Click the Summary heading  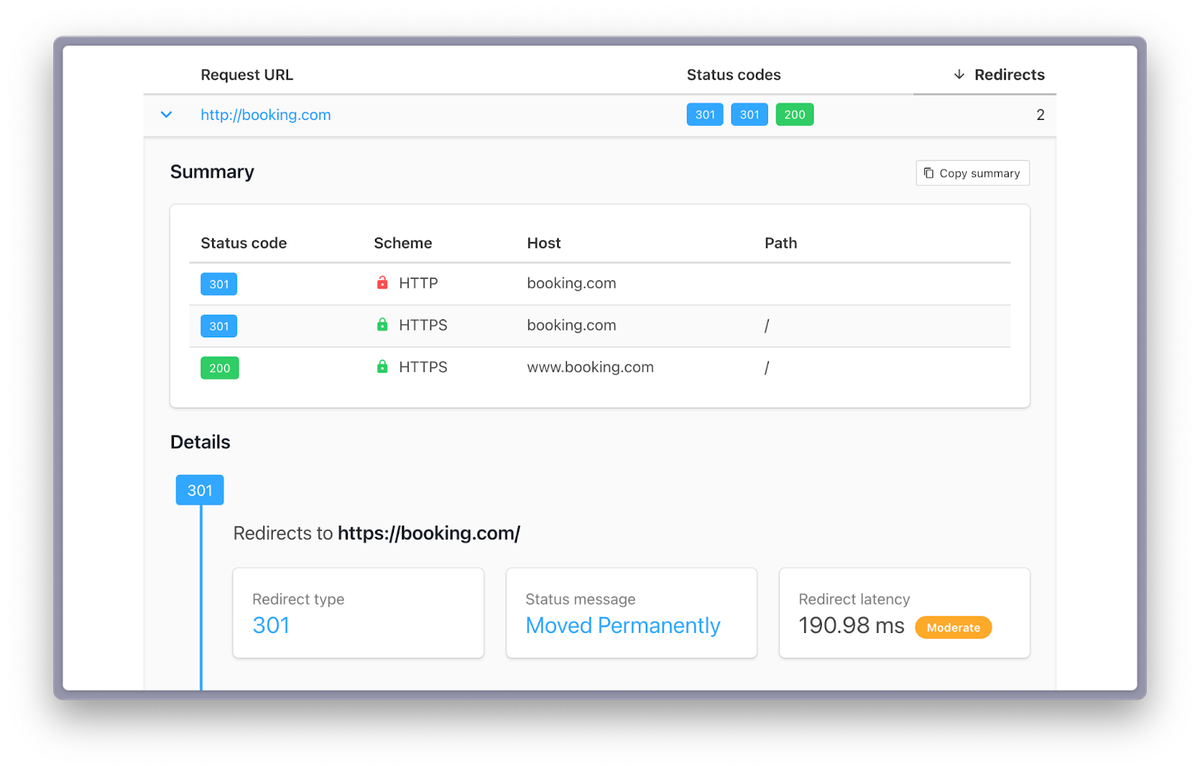point(212,172)
